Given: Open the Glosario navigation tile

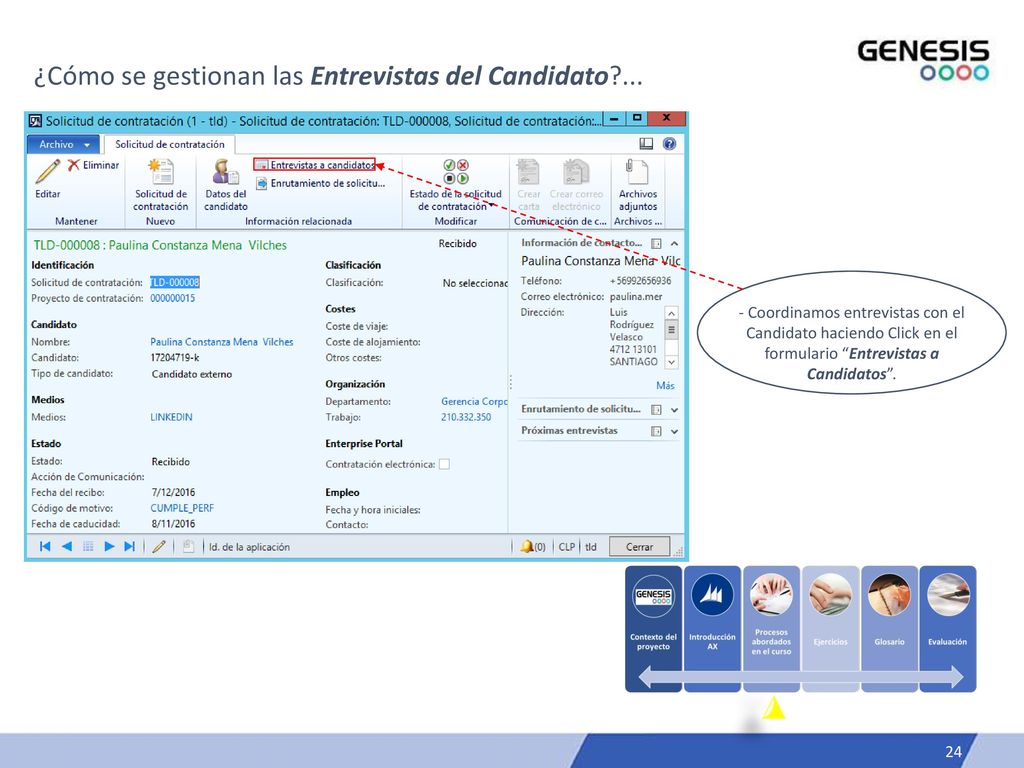Looking at the screenshot, I should pyautogui.click(x=889, y=628).
